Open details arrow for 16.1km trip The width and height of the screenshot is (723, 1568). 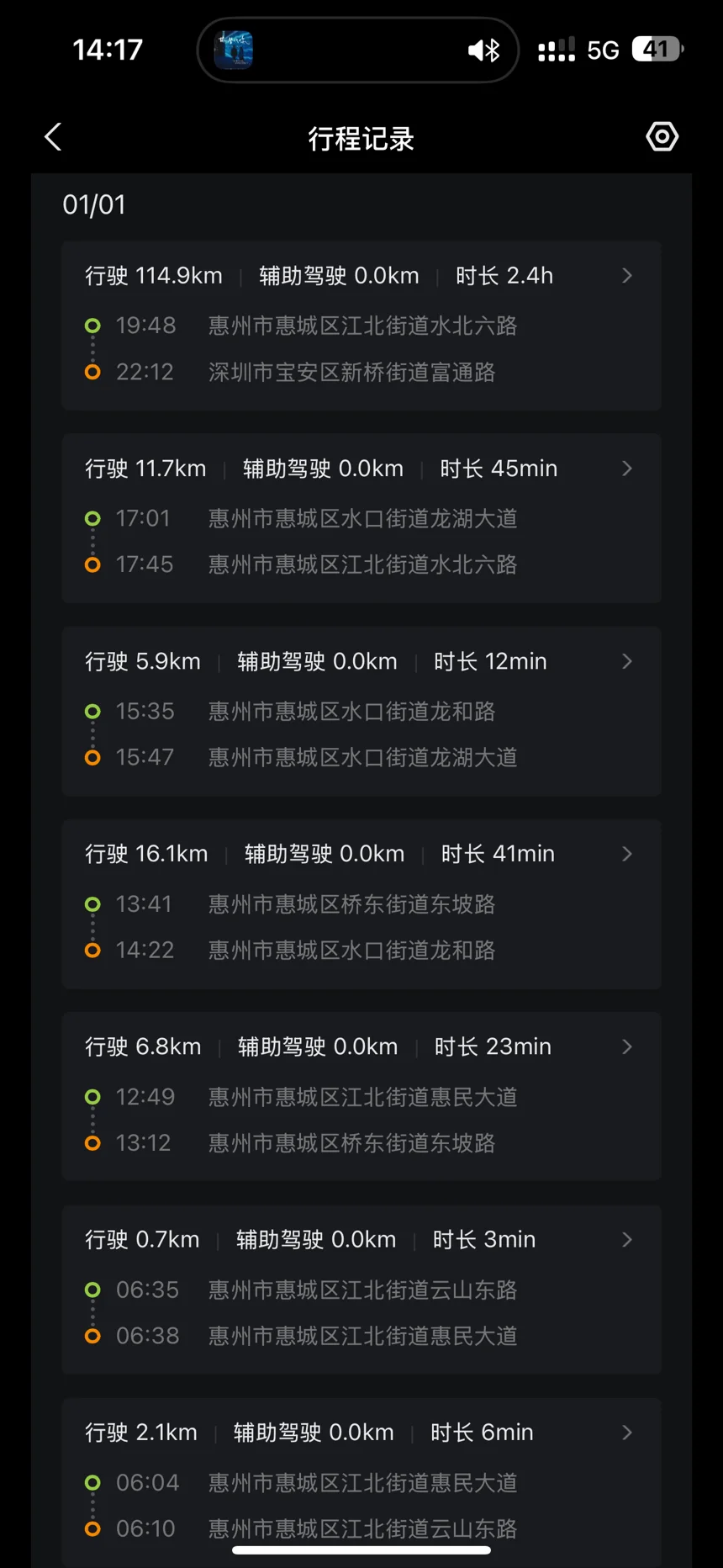coord(627,854)
